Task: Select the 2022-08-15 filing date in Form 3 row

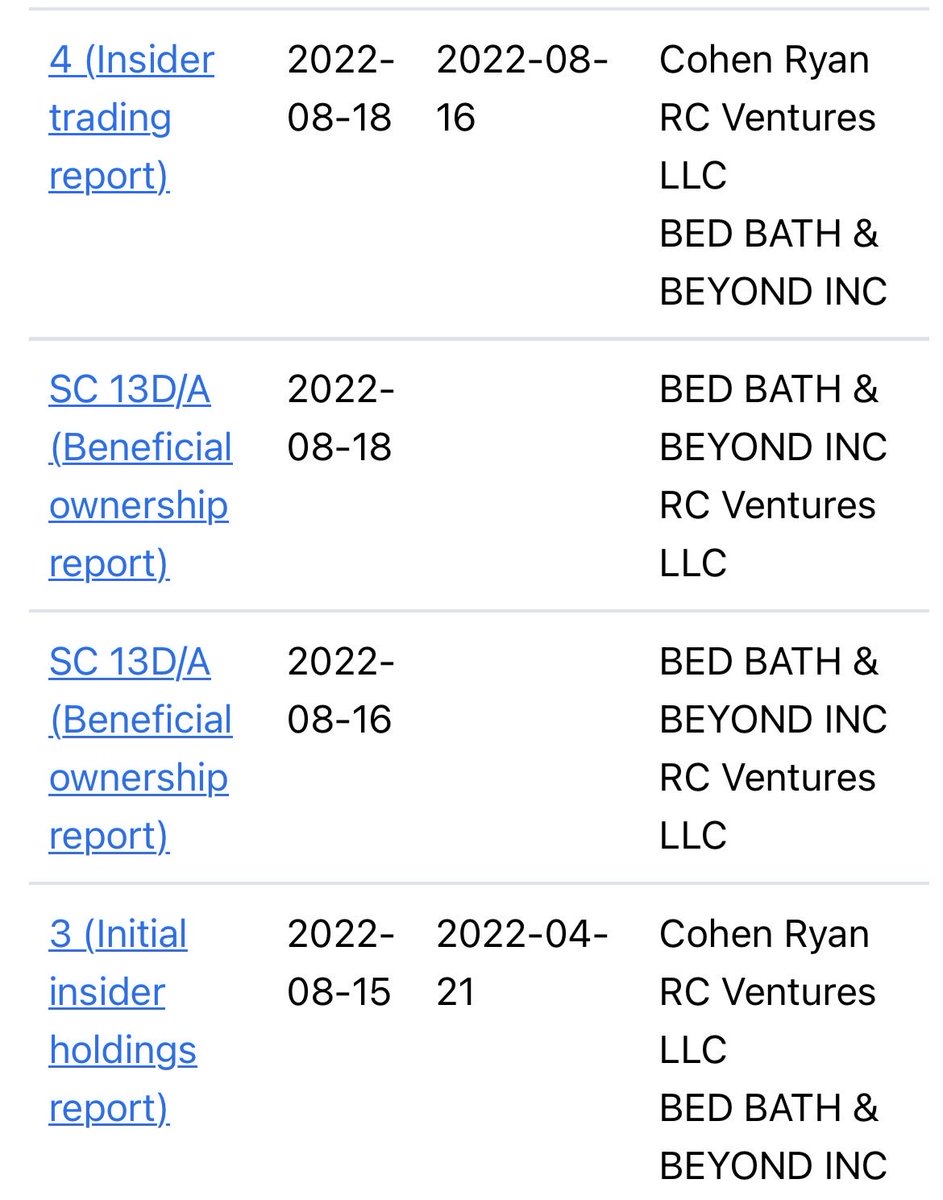Action: pos(341,963)
